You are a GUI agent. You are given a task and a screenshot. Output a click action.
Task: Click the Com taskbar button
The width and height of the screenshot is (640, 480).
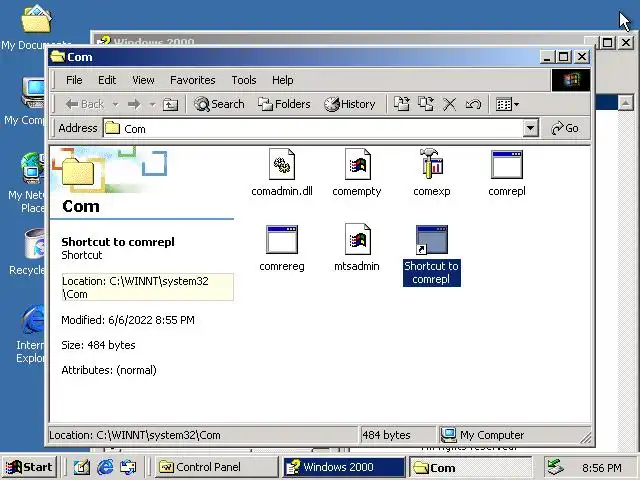470,467
